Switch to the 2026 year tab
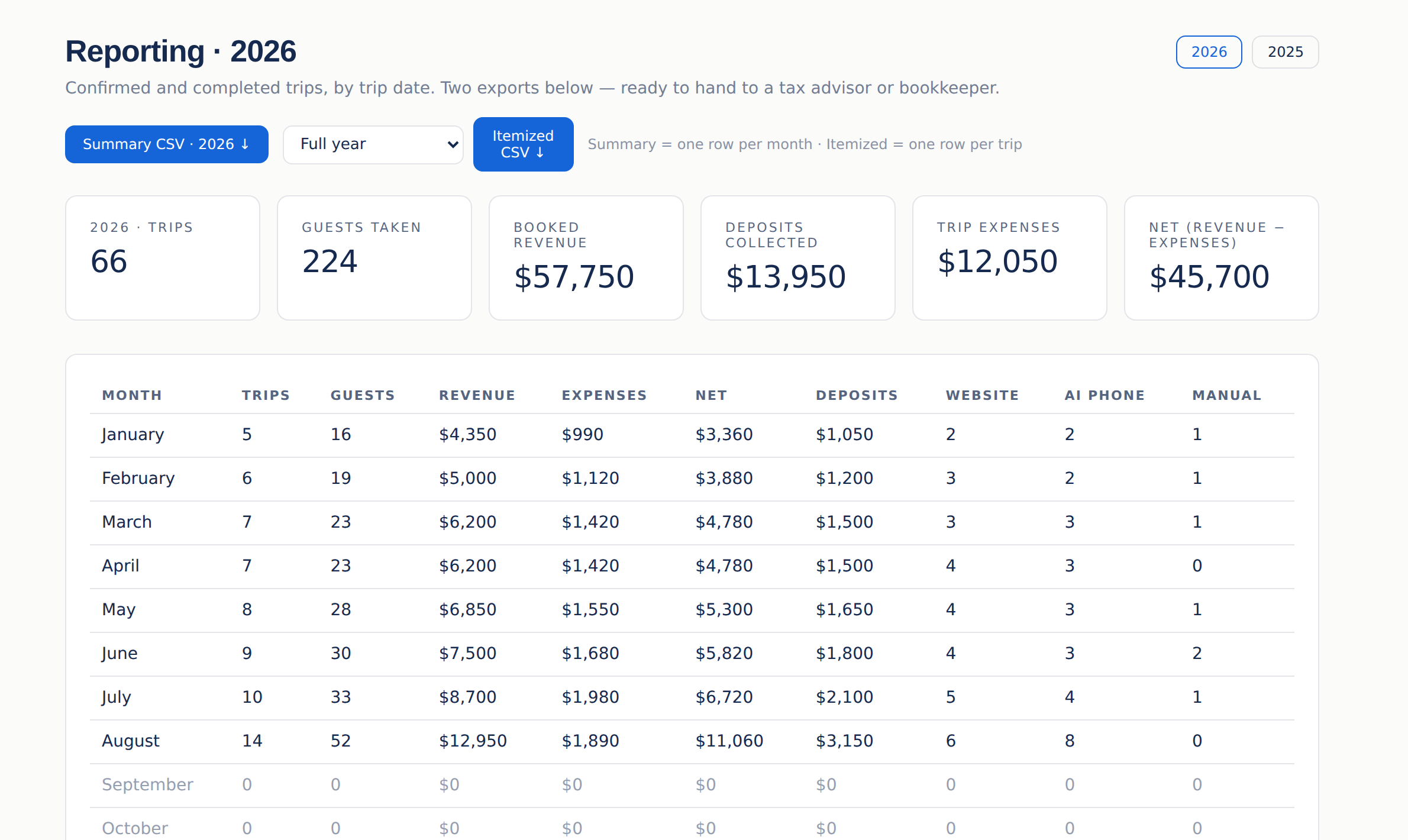This screenshot has height=840, width=1408. pos(1209,52)
